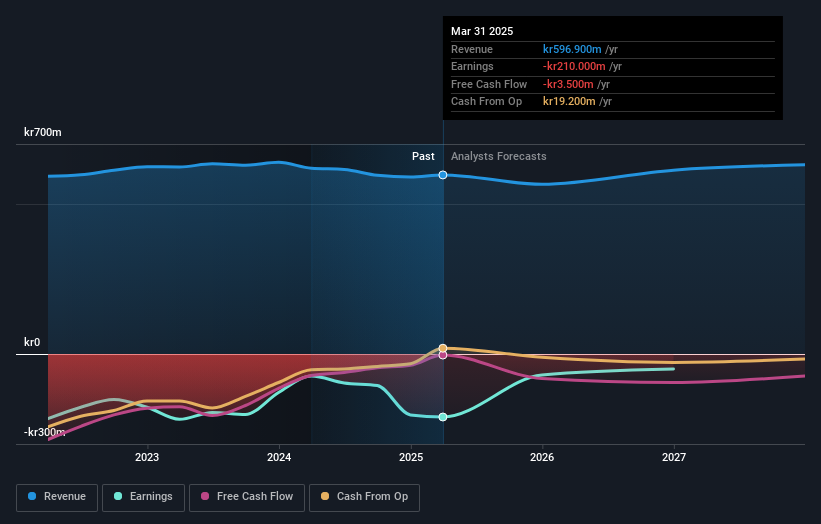821x524 pixels.
Task: Click the 2025 x-axis label
Action: pos(411,458)
